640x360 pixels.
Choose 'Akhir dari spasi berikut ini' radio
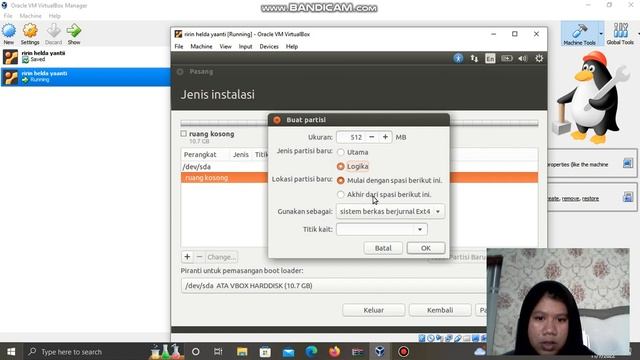pyautogui.click(x=341, y=195)
